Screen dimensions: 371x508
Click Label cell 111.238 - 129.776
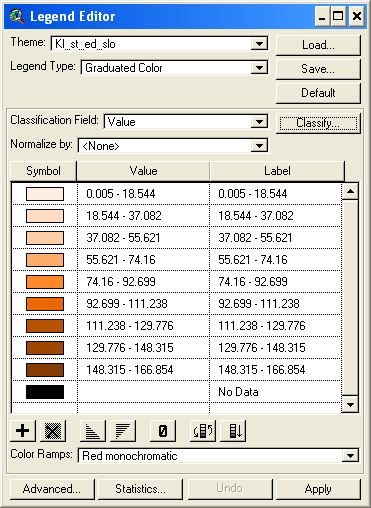(276, 326)
